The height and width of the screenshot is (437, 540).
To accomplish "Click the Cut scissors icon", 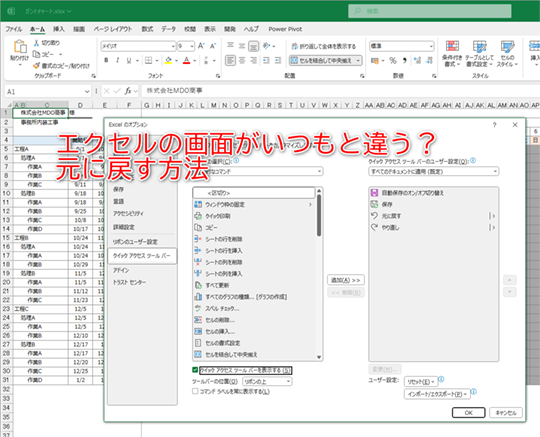I will pyautogui.click(x=37, y=43).
